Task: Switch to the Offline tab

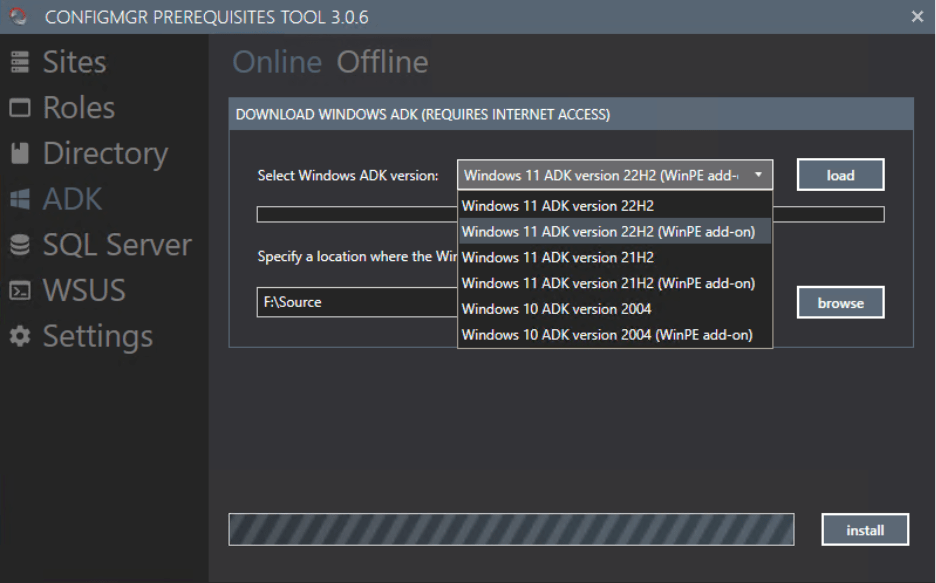Action: (382, 61)
